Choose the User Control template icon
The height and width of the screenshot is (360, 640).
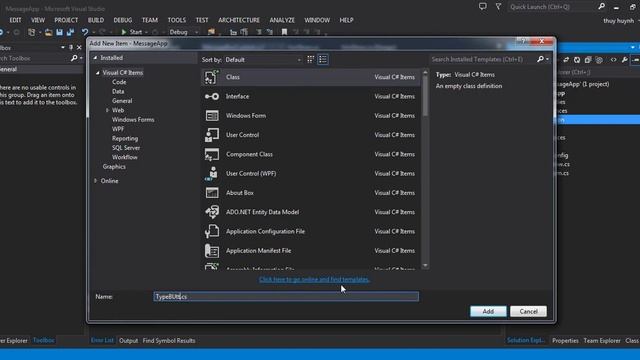click(211, 135)
